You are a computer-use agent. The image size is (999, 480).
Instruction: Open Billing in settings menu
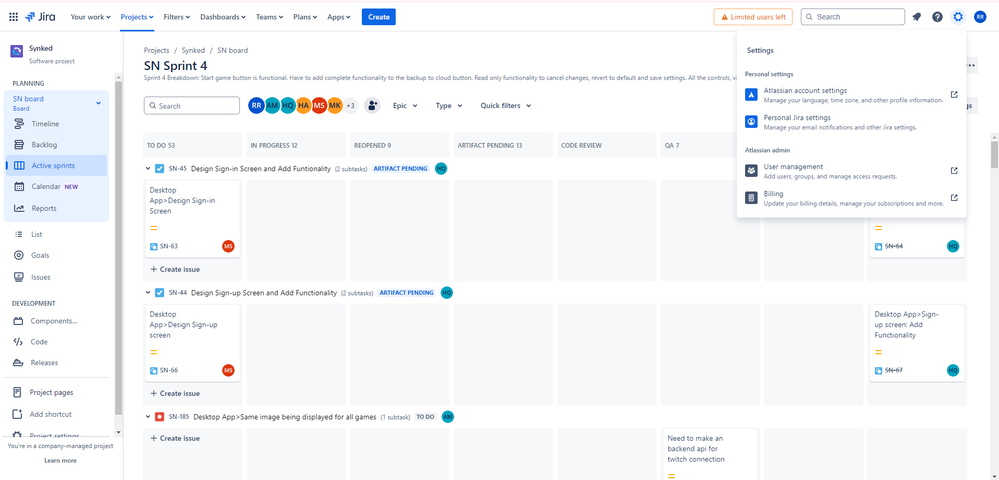click(x=851, y=198)
